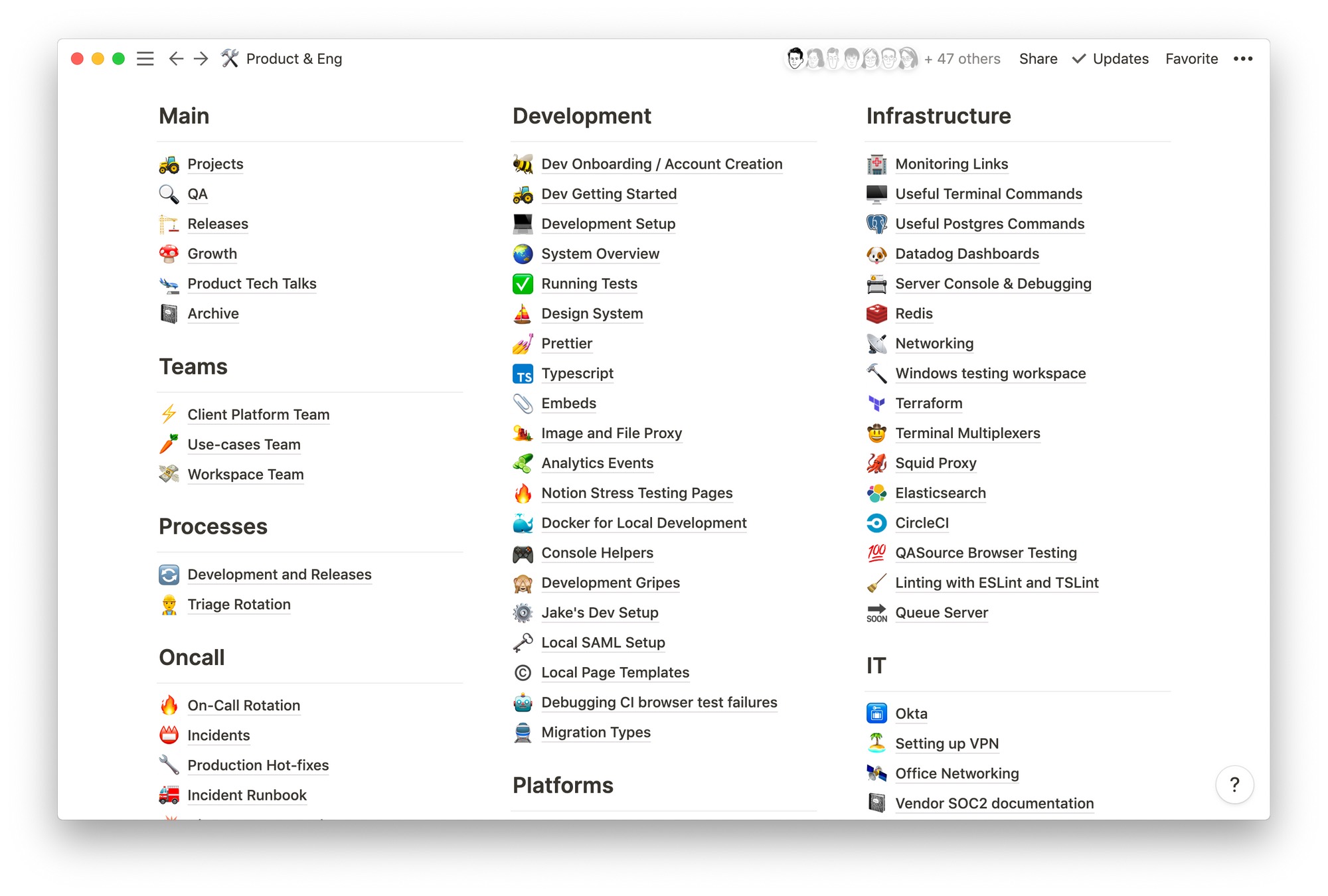The width and height of the screenshot is (1328, 896).
Task: Open the Prettier page
Action: (567, 343)
